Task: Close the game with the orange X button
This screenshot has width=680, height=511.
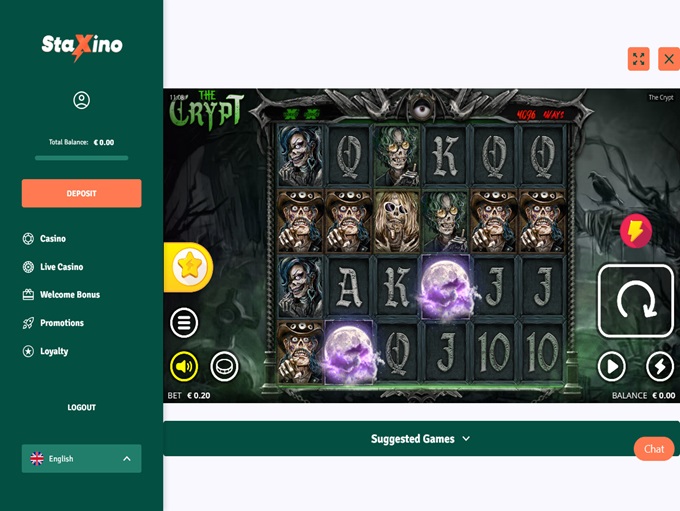Action: tap(669, 59)
